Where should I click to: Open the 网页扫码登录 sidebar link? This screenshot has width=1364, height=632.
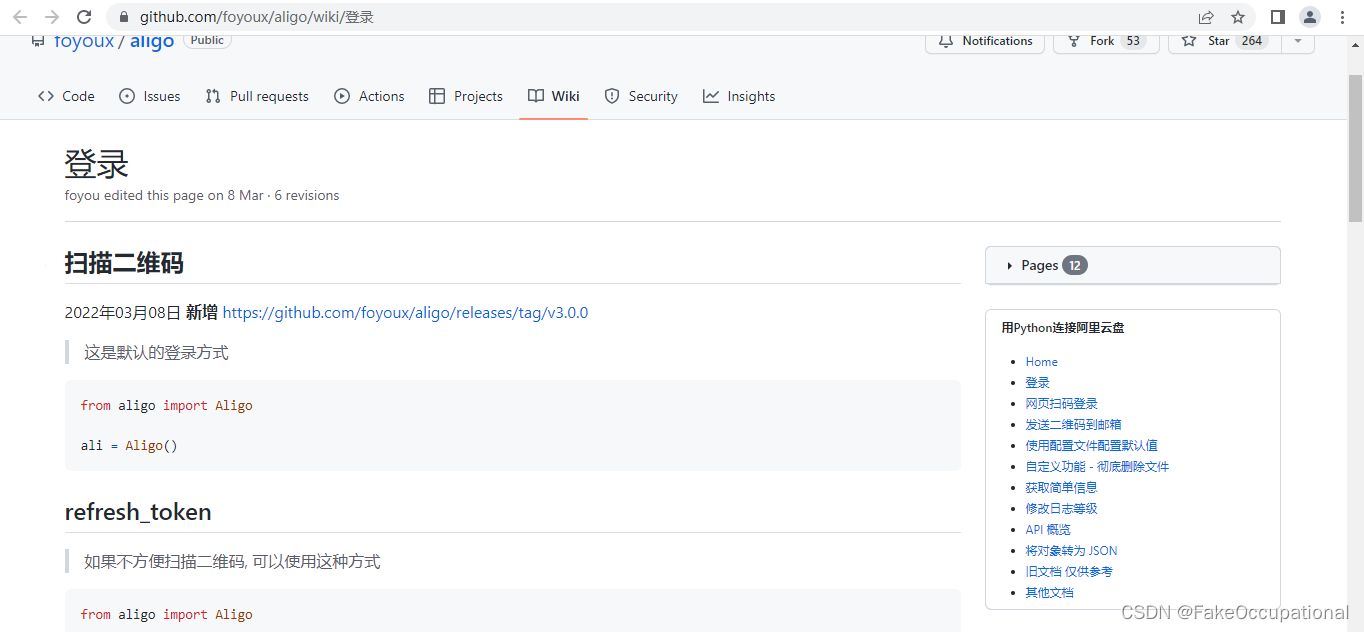[1061, 404]
